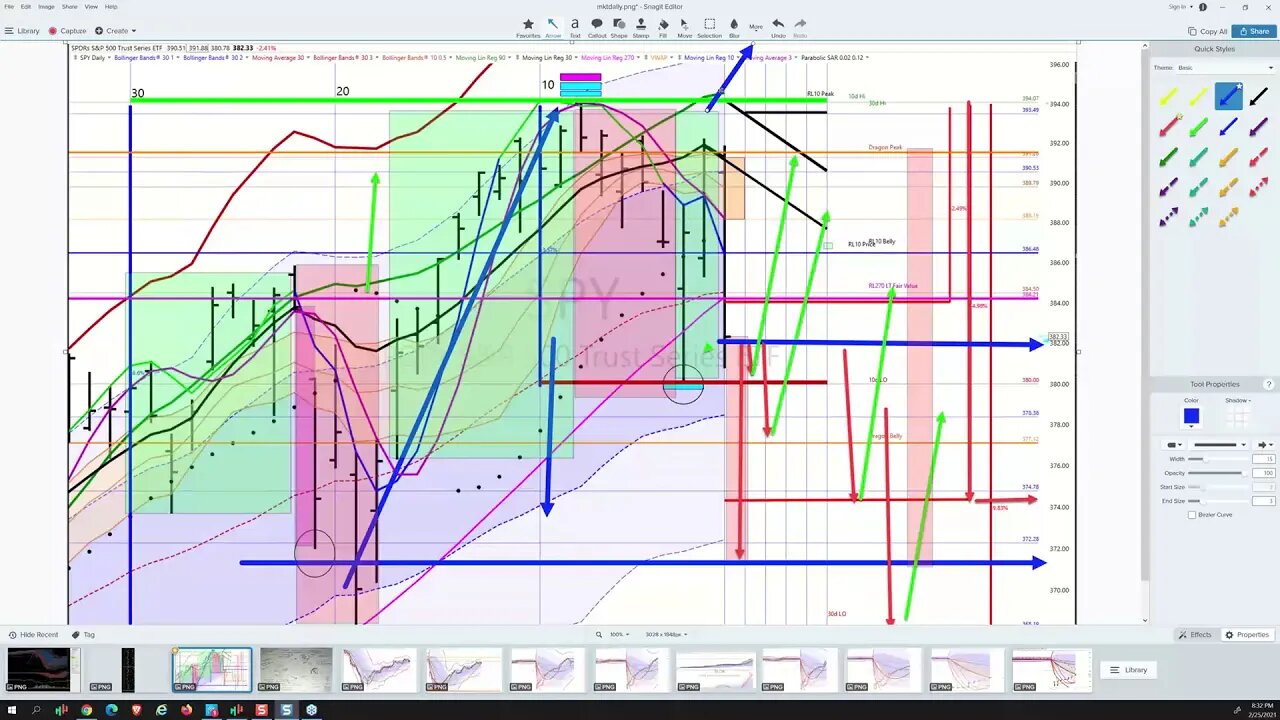Select the Callout tool

pos(597,28)
